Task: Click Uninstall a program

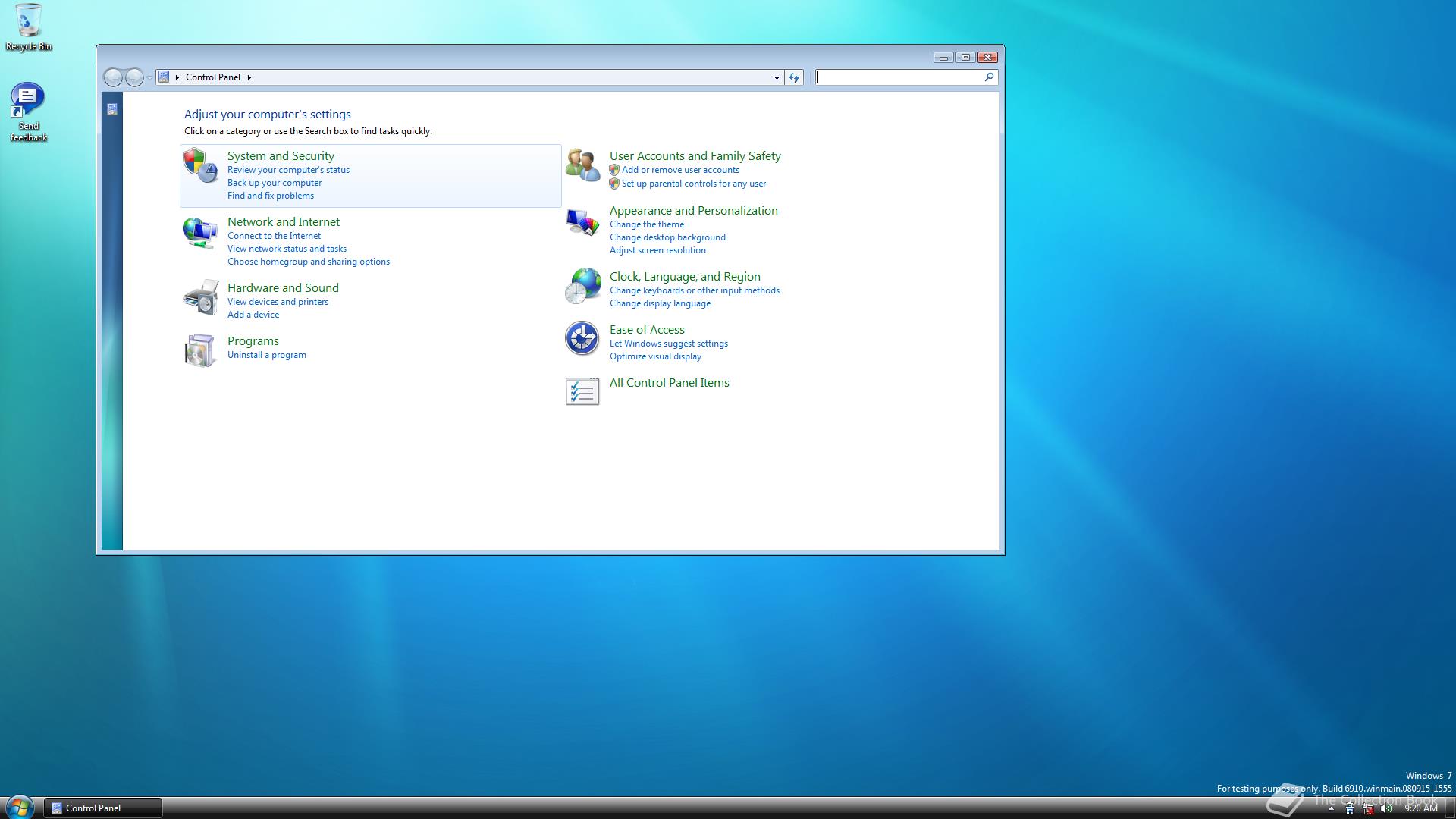Action: (267, 355)
